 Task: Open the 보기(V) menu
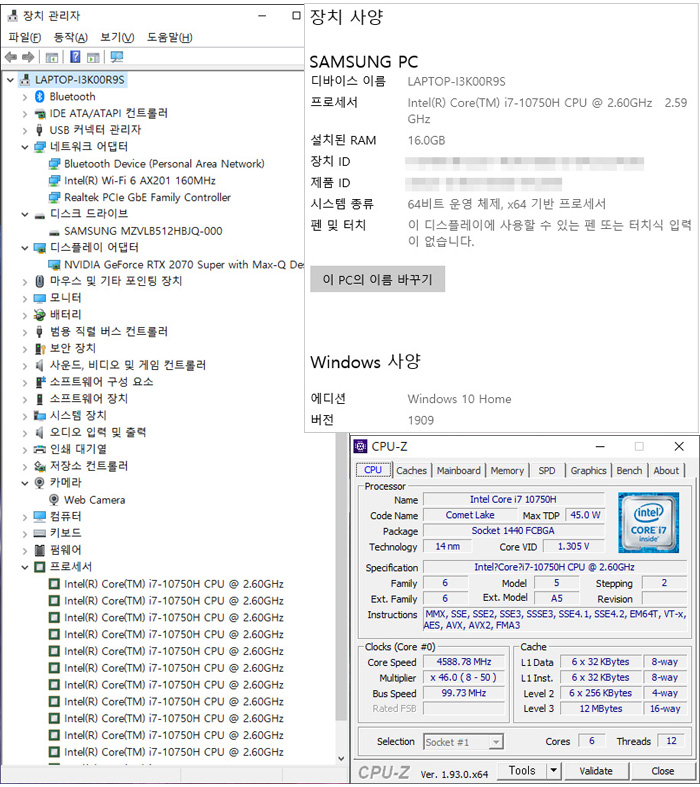pos(117,37)
